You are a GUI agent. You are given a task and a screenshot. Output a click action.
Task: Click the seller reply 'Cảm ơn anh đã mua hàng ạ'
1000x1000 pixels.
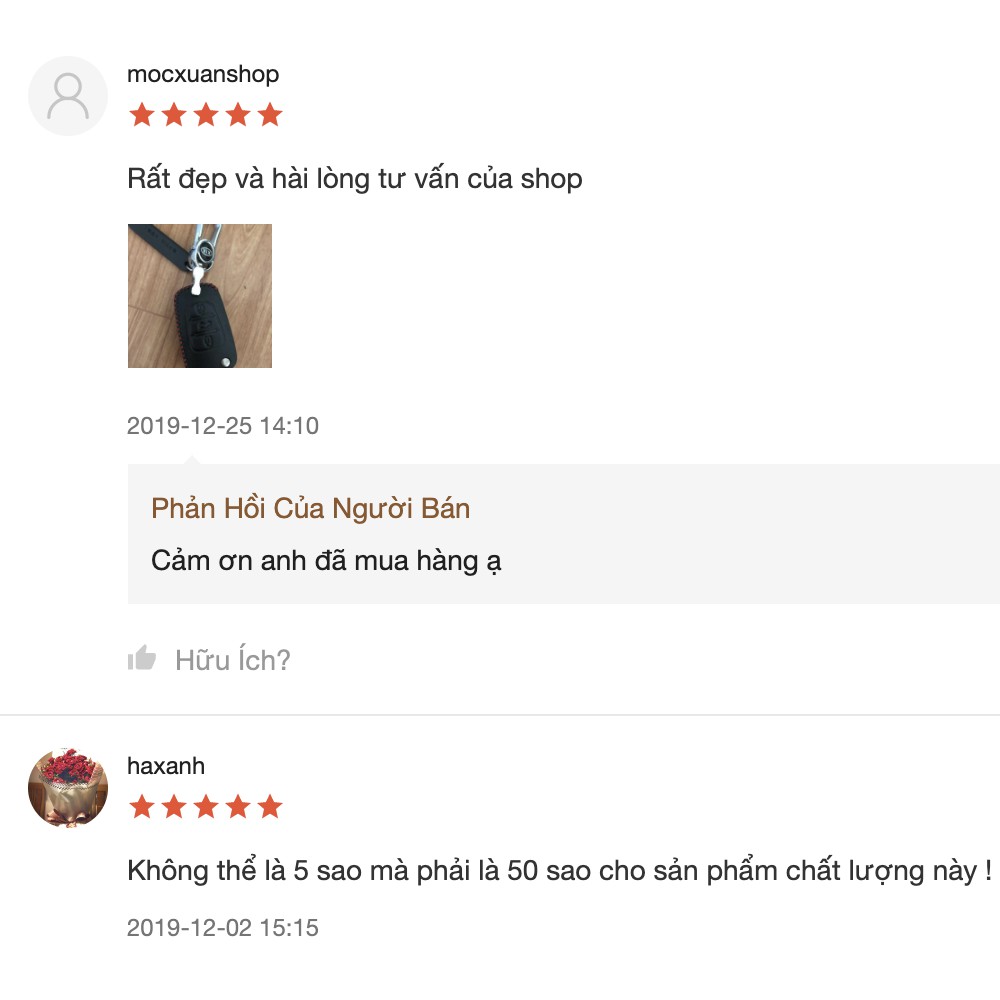(x=326, y=561)
